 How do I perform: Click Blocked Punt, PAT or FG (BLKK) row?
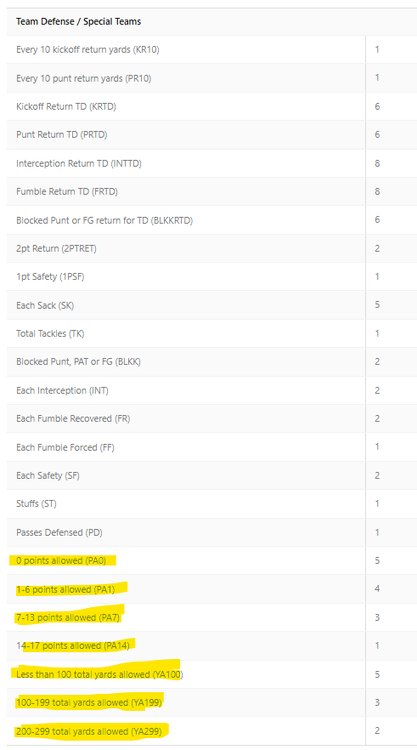pos(212,362)
